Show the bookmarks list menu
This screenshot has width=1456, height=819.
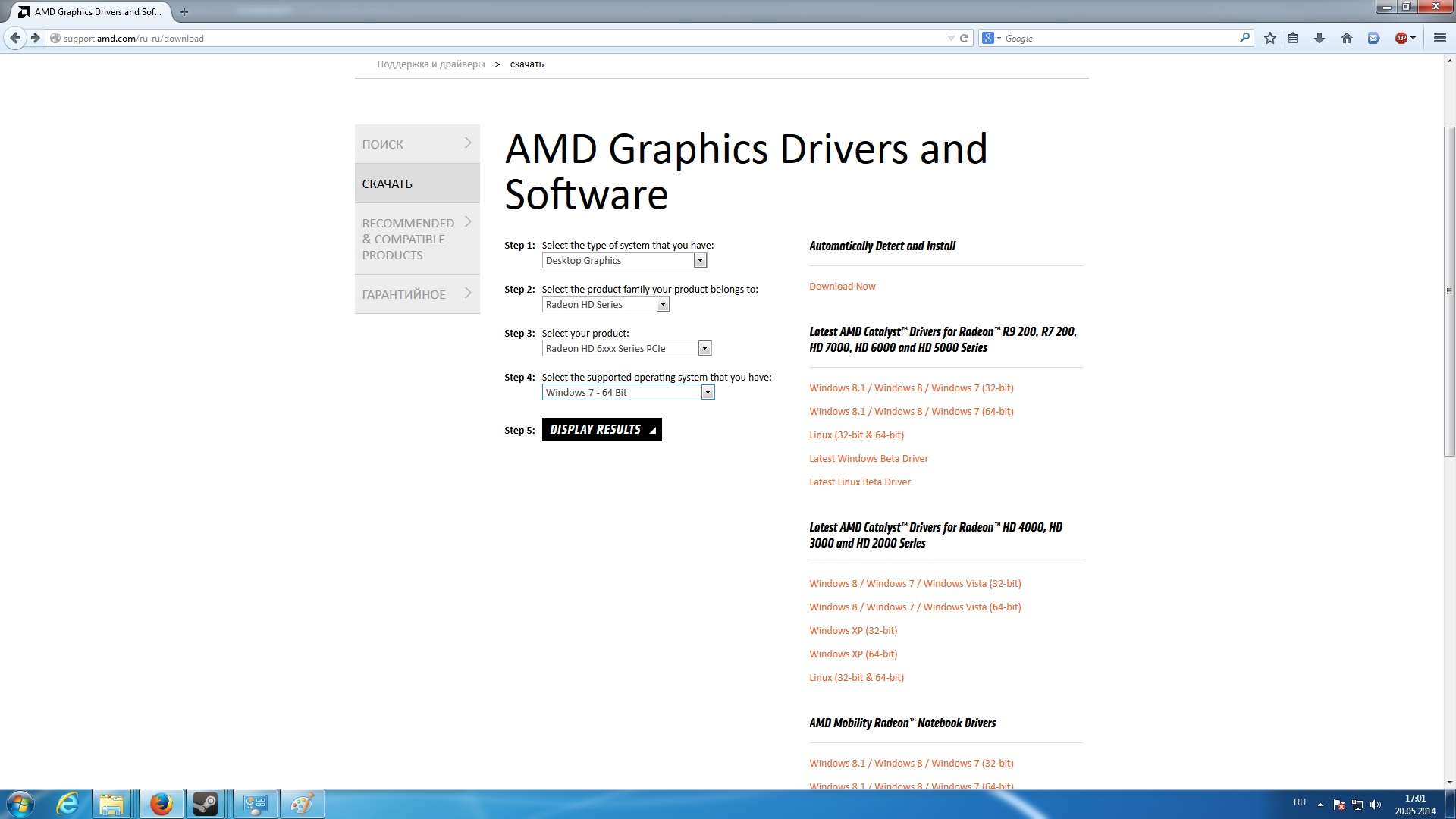point(1294,38)
